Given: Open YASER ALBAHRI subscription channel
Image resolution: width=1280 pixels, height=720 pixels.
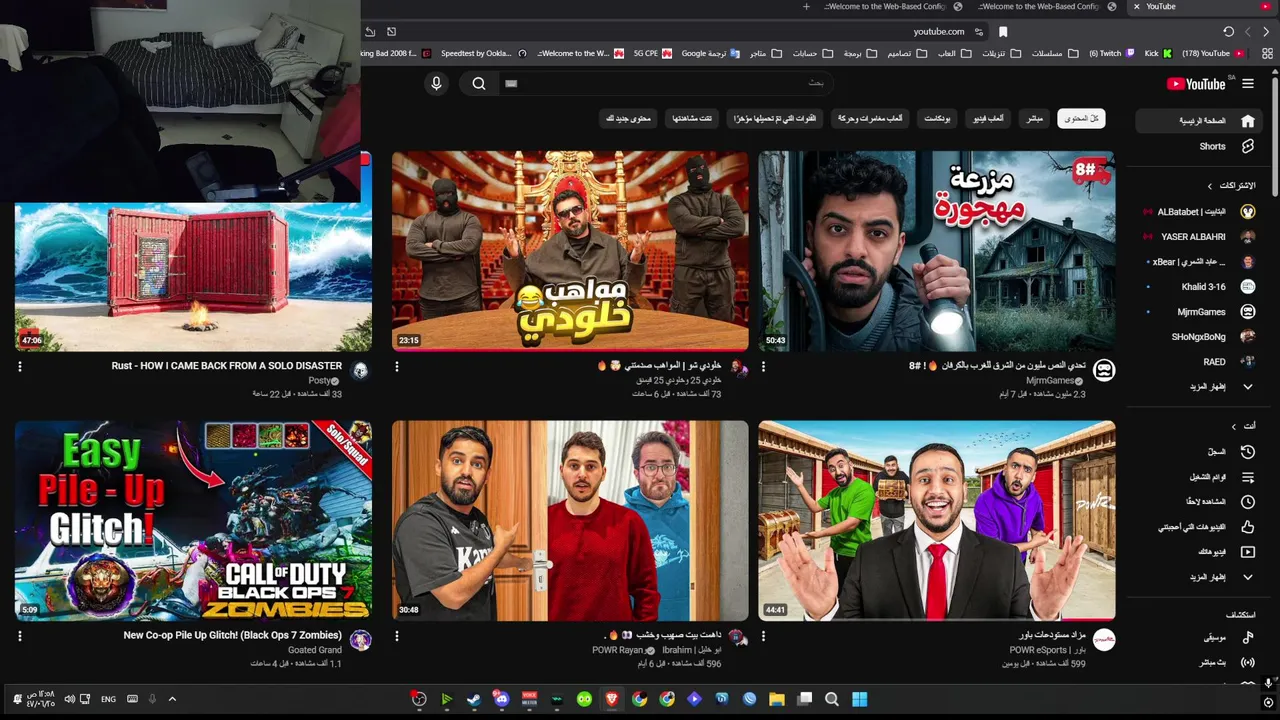Looking at the screenshot, I should point(1198,237).
